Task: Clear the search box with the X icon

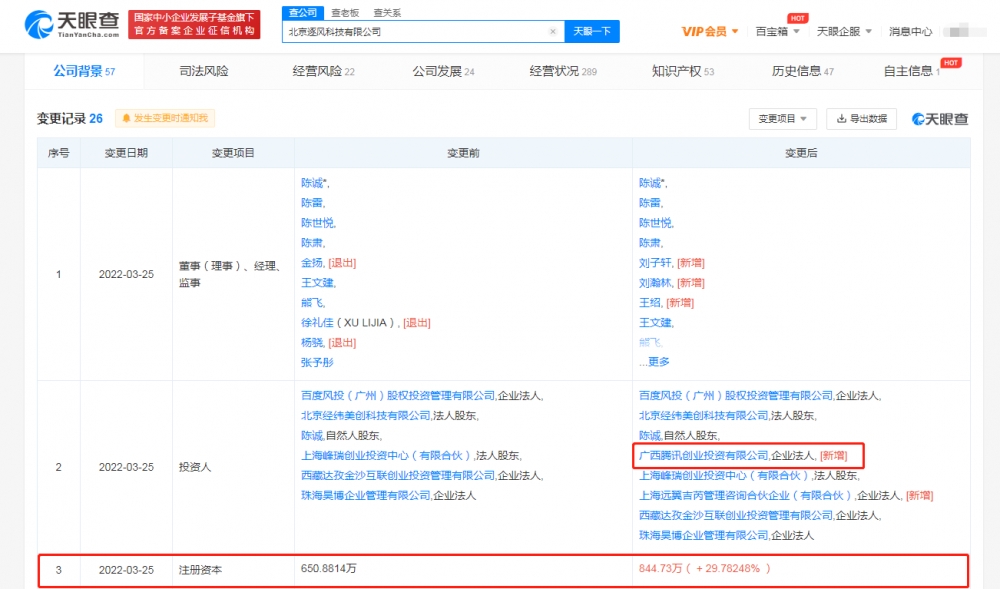Action: click(x=553, y=31)
